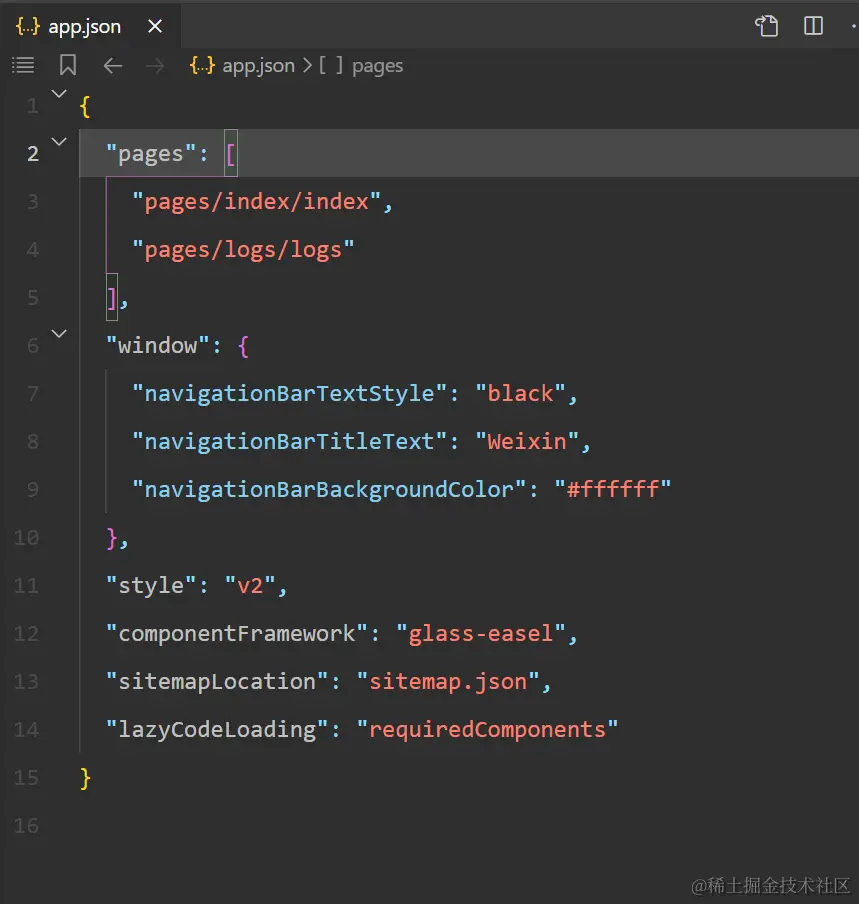The image size is (859, 904).
Task: Click the "sitemap.json" value
Action: tap(448, 682)
